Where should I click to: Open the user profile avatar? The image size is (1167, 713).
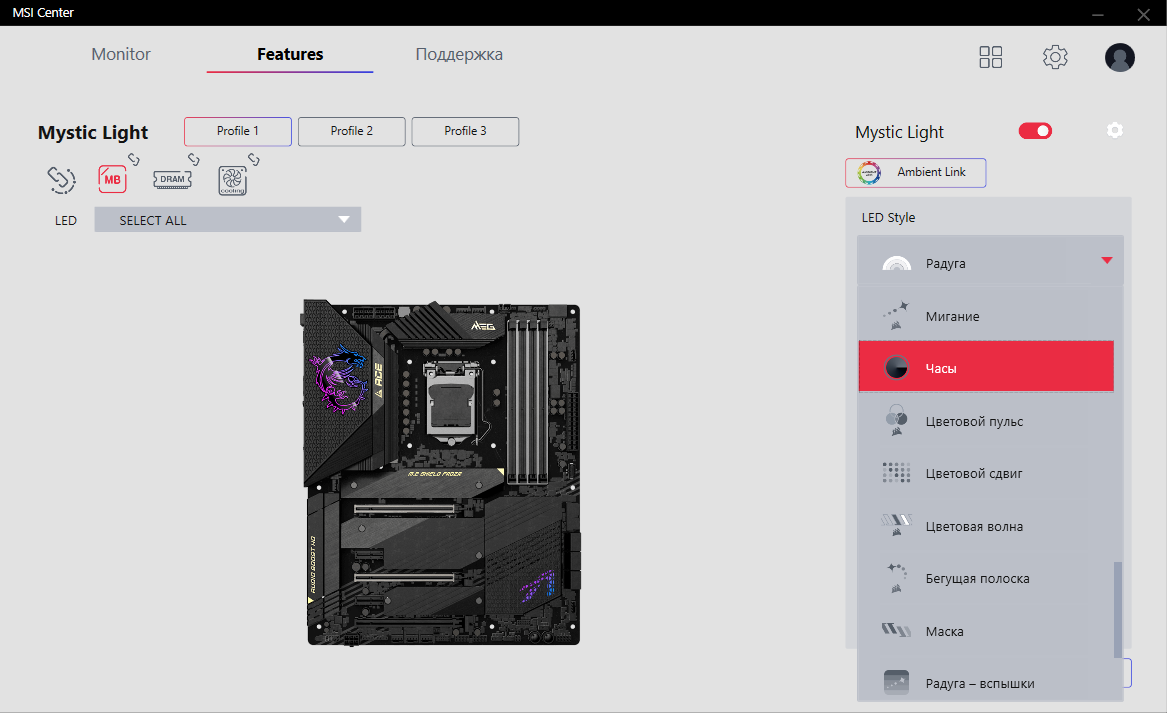[1119, 57]
